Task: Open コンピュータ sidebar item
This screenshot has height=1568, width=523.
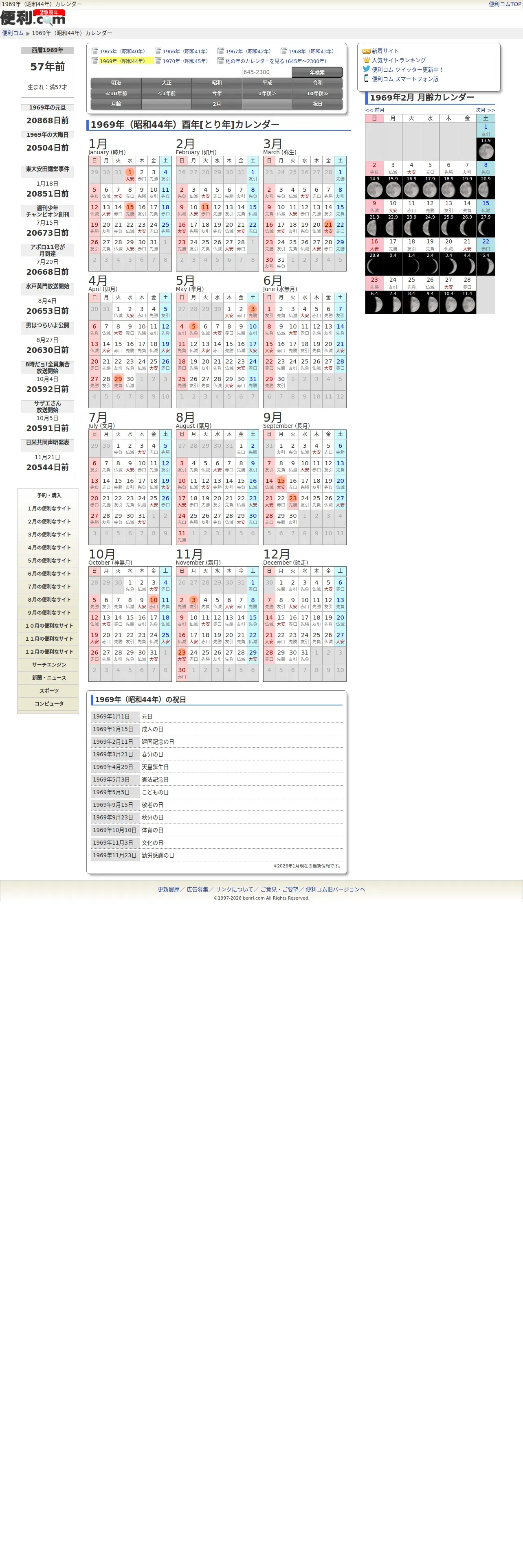Action: [49, 704]
